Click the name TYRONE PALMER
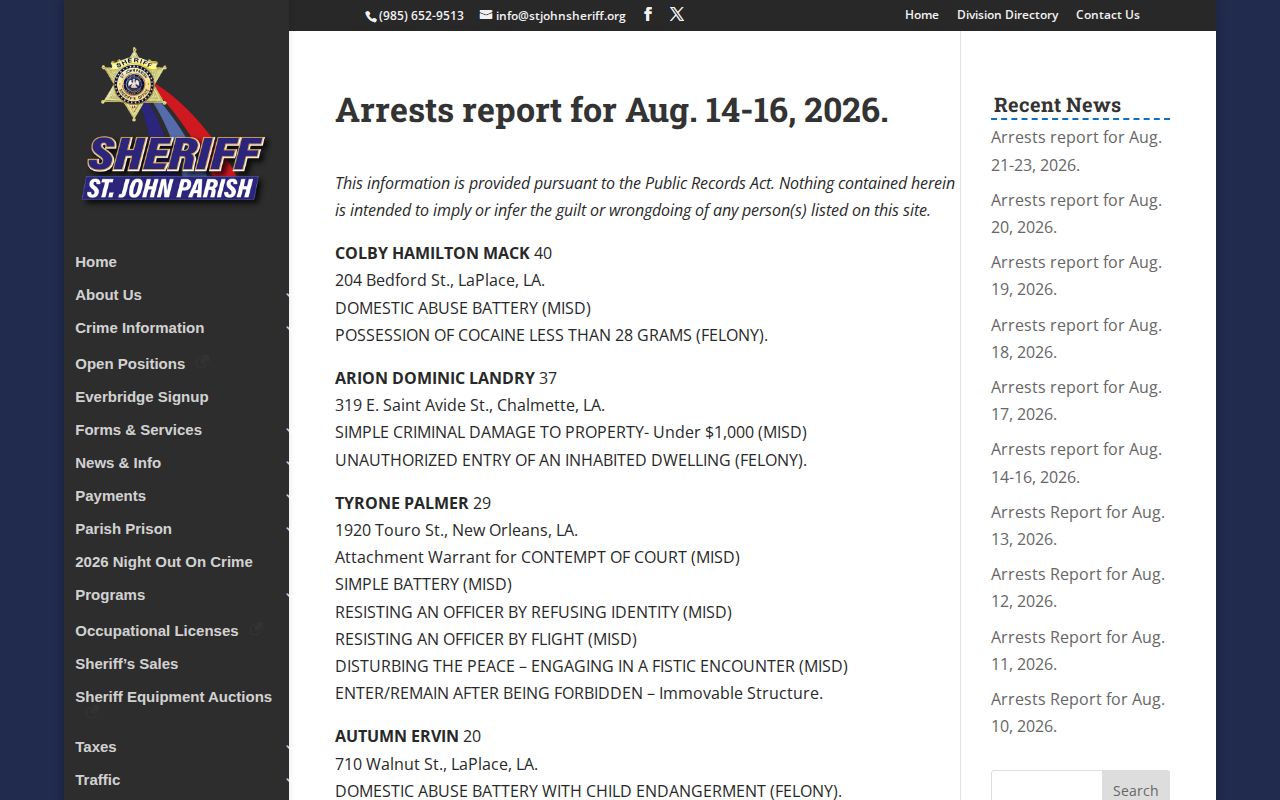 point(402,503)
